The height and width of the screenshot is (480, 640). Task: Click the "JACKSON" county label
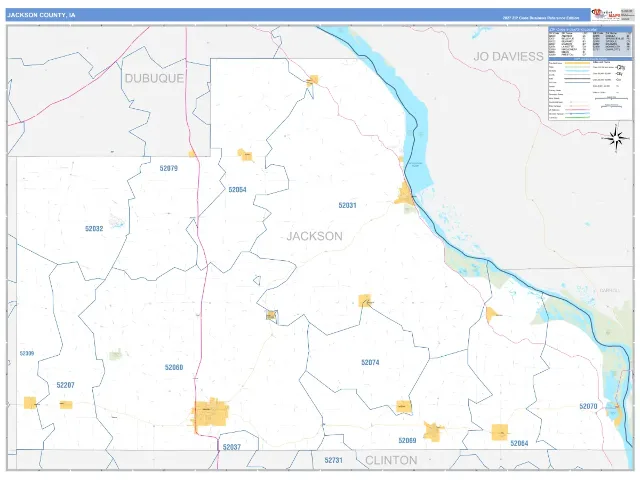[314, 236]
